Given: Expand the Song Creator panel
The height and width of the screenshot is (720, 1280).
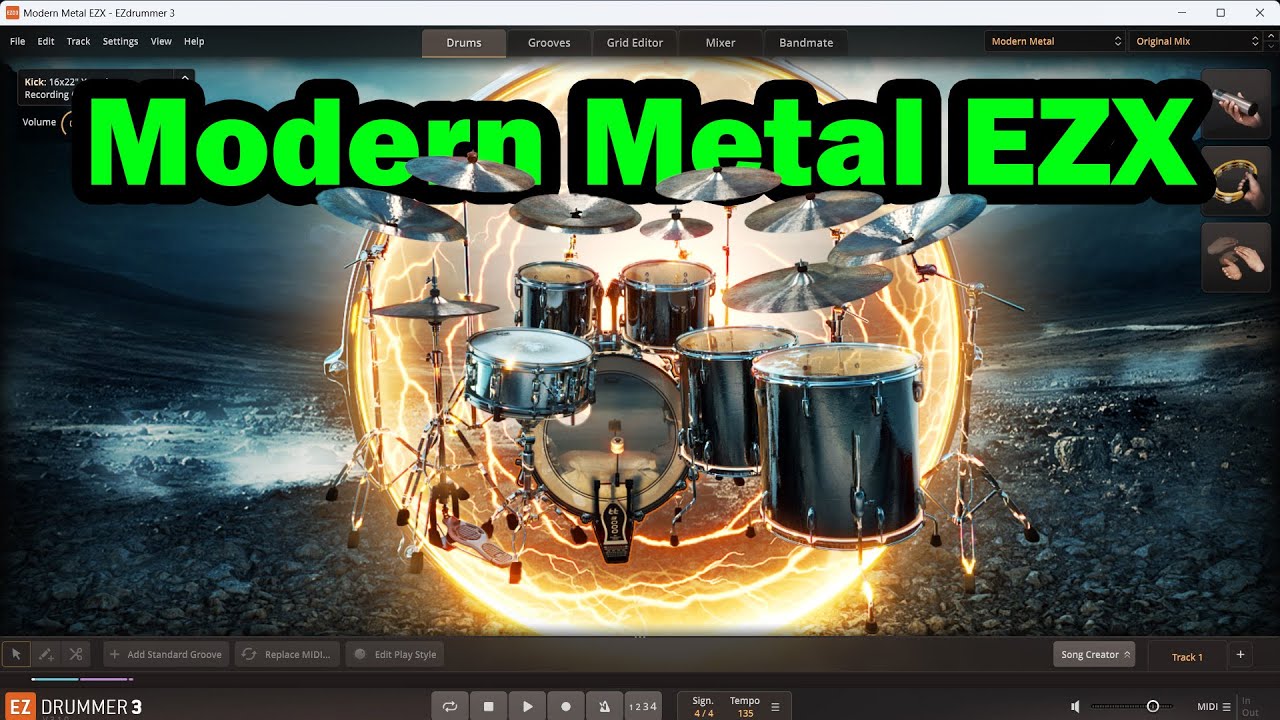Looking at the screenshot, I should pyautogui.click(x=1094, y=655).
